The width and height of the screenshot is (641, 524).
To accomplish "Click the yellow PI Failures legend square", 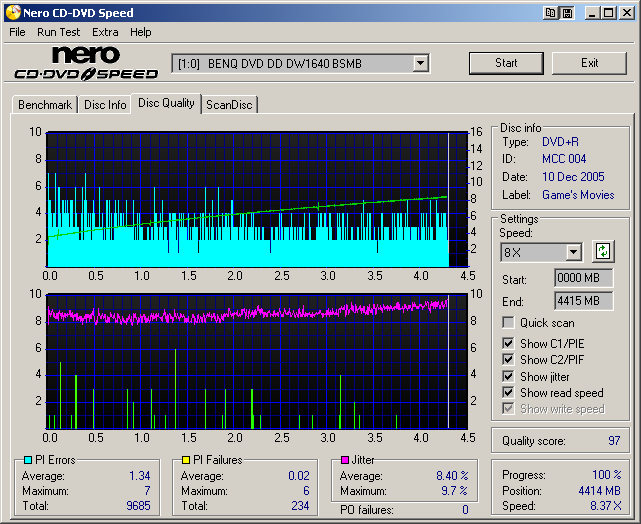I will click(x=185, y=460).
